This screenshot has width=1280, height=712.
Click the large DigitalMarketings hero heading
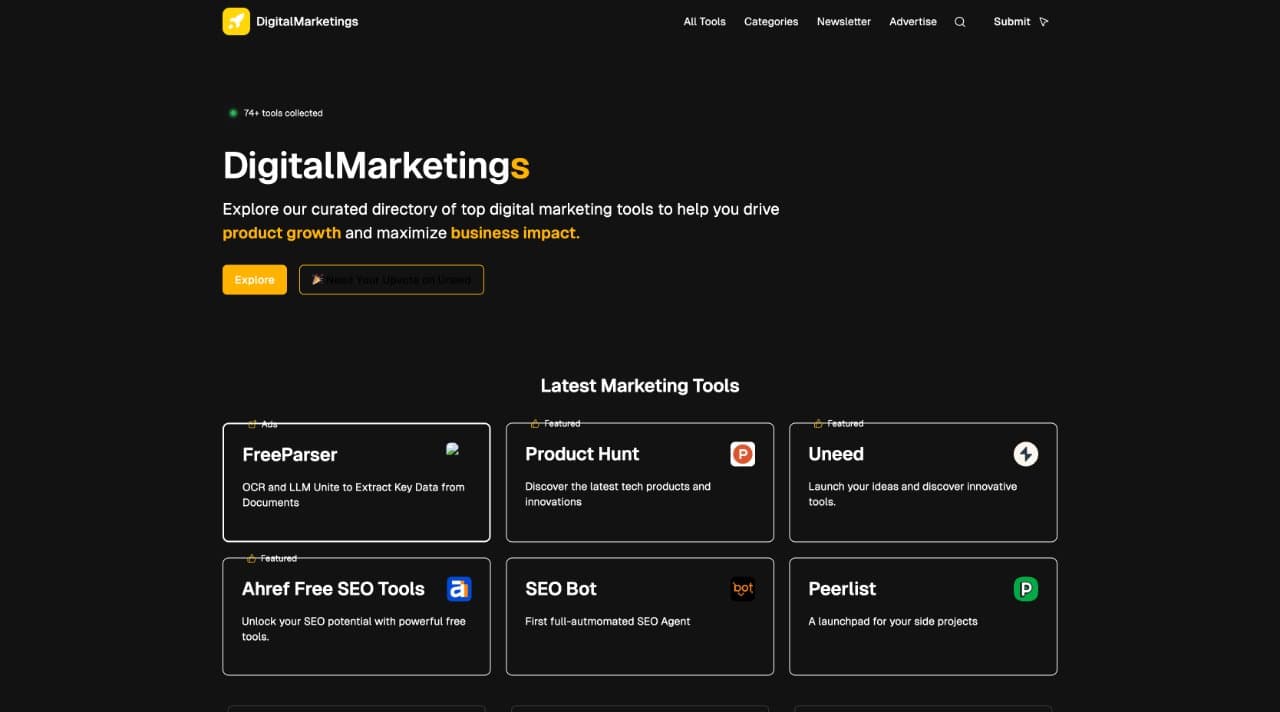[x=376, y=166]
